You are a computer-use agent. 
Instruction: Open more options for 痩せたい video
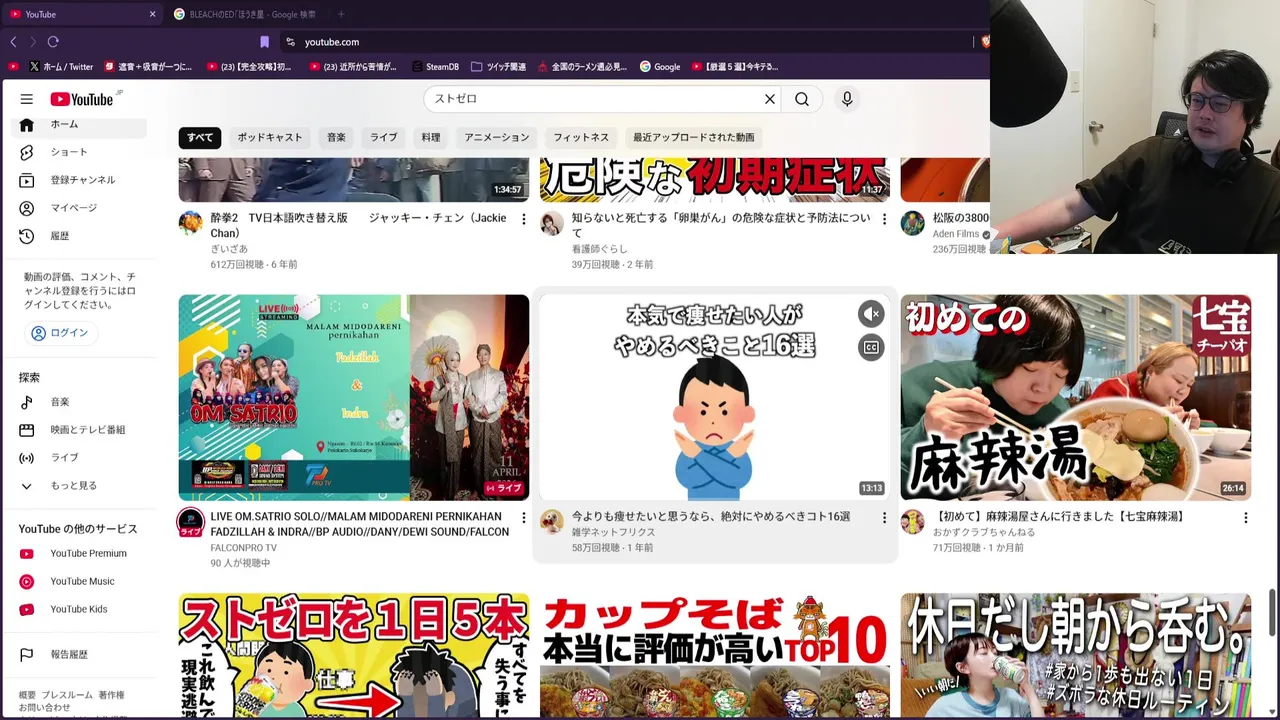[884, 518]
